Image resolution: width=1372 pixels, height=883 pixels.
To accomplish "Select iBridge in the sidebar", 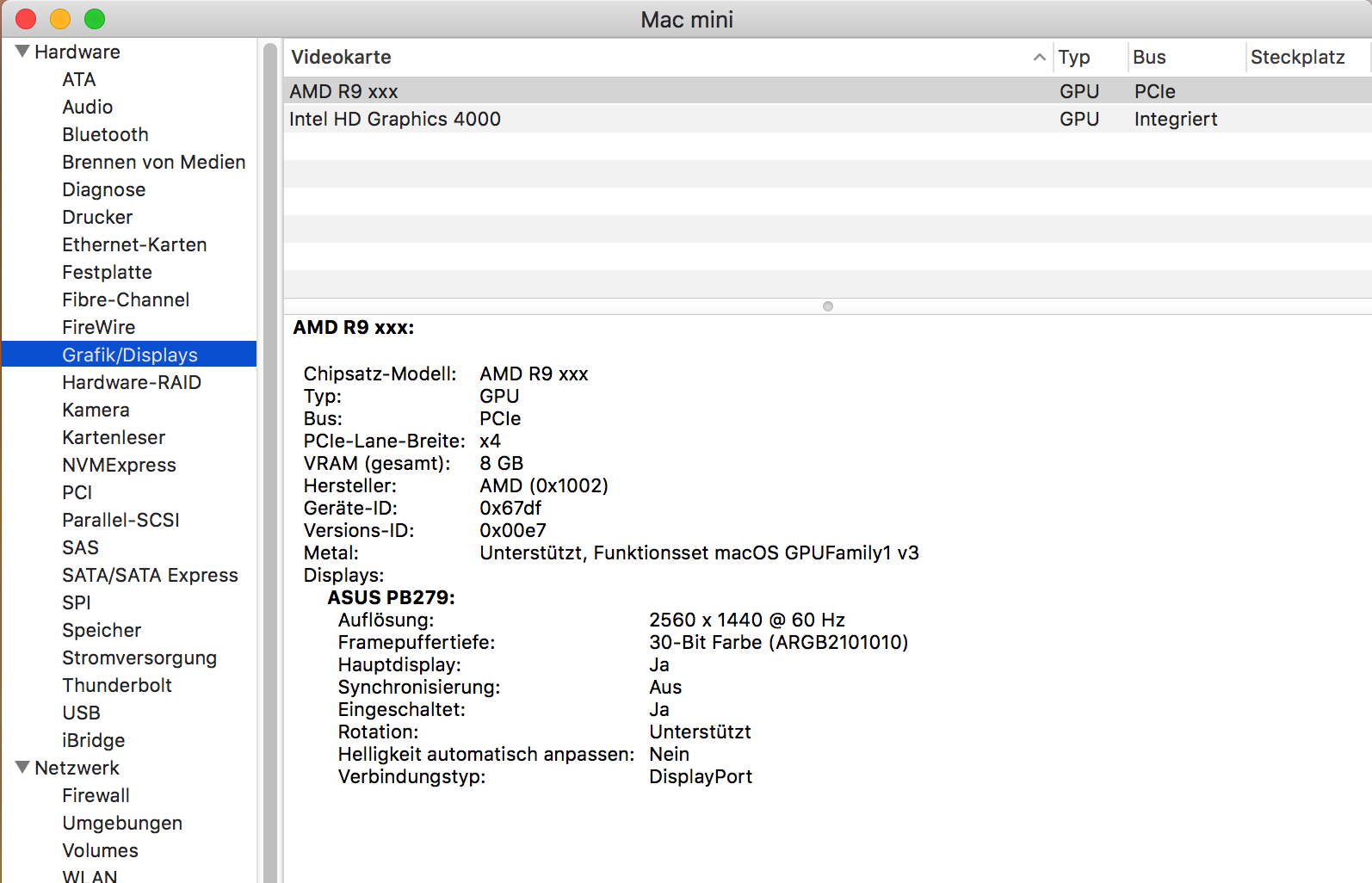I will pyautogui.click(x=93, y=740).
